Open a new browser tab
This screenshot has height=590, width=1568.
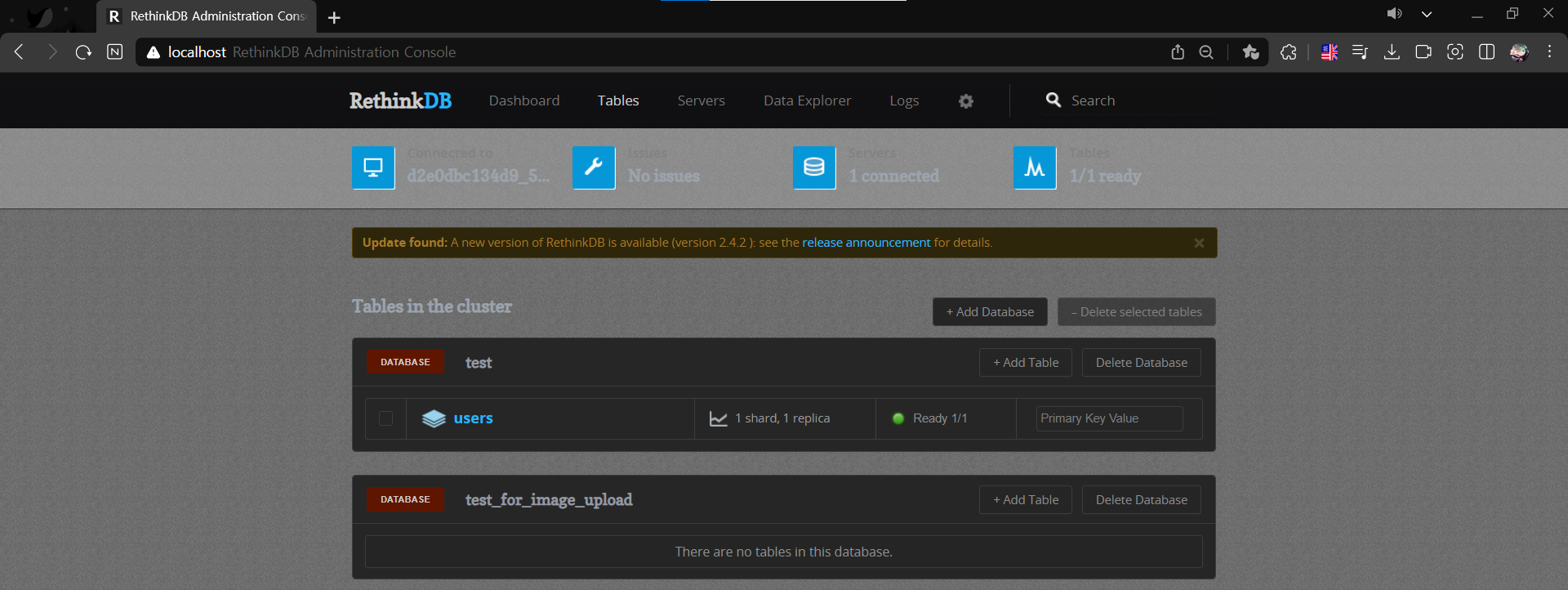click(334, 17)
